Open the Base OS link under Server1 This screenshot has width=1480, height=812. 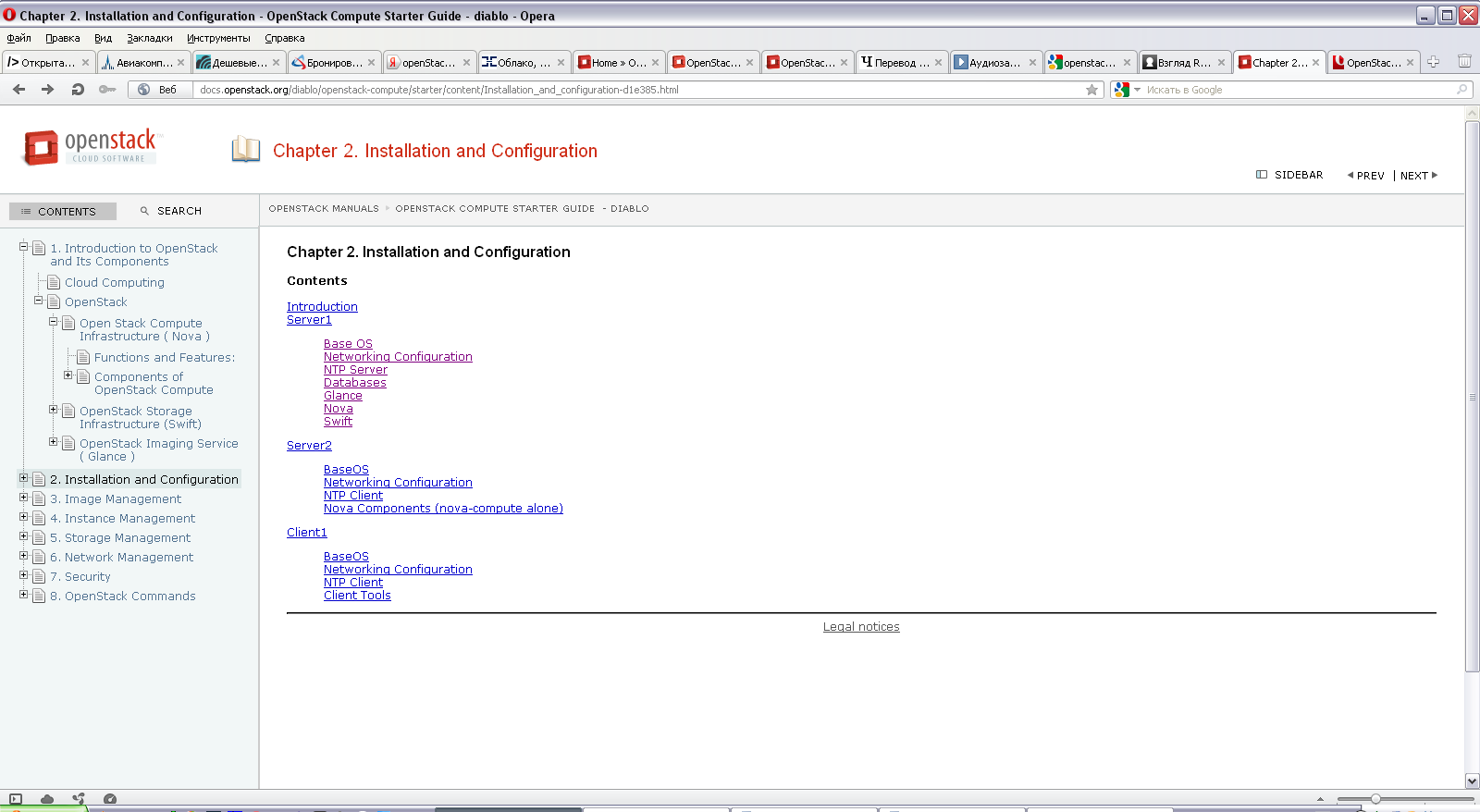348,343
